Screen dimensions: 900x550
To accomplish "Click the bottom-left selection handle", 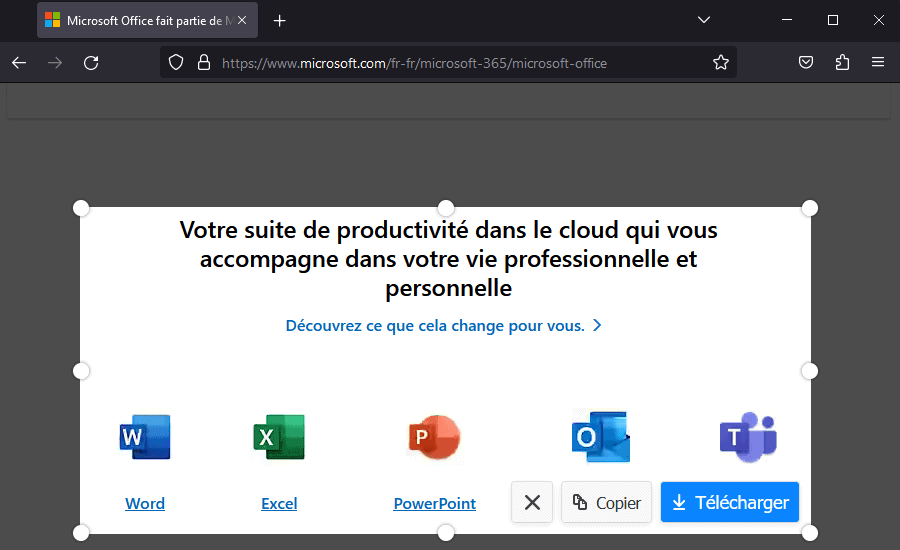I will pyautogui.click(x=81, y=533).
